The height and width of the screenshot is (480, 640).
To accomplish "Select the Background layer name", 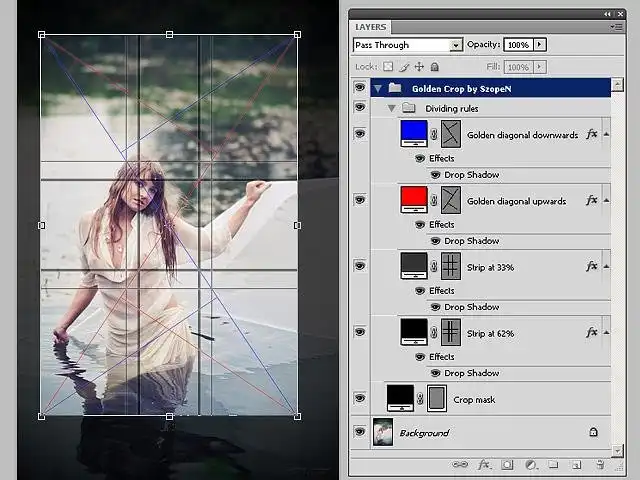I will [424, 433].
